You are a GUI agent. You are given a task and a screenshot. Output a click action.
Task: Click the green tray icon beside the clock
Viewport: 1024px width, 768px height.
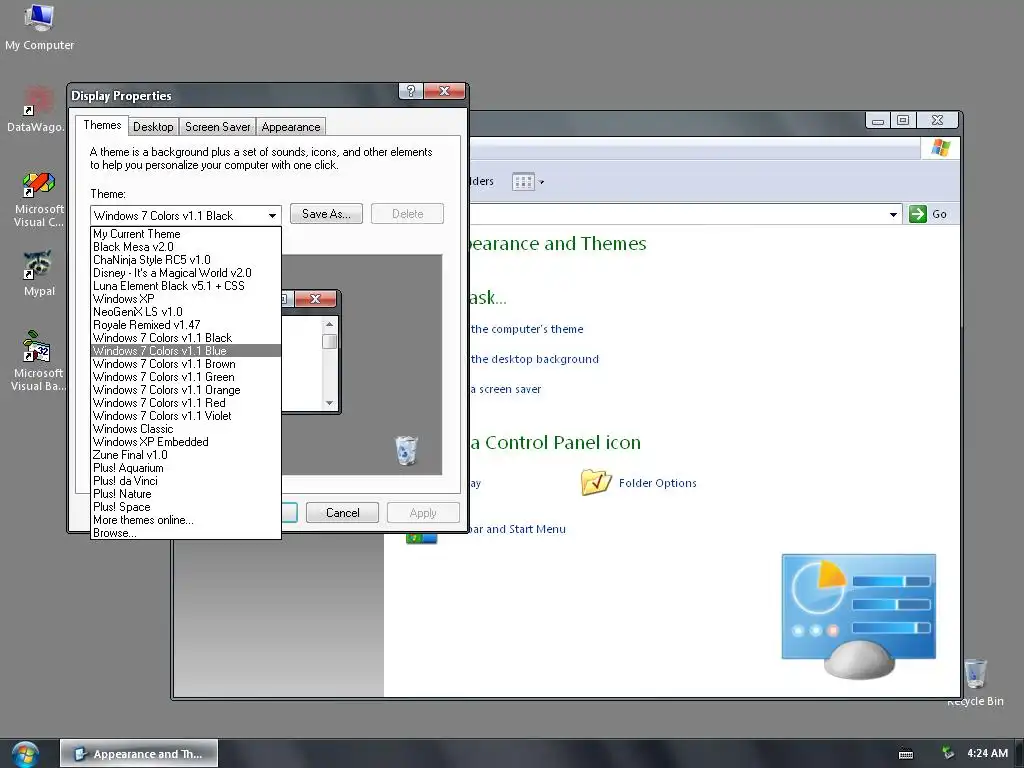(x=948, y=753)
